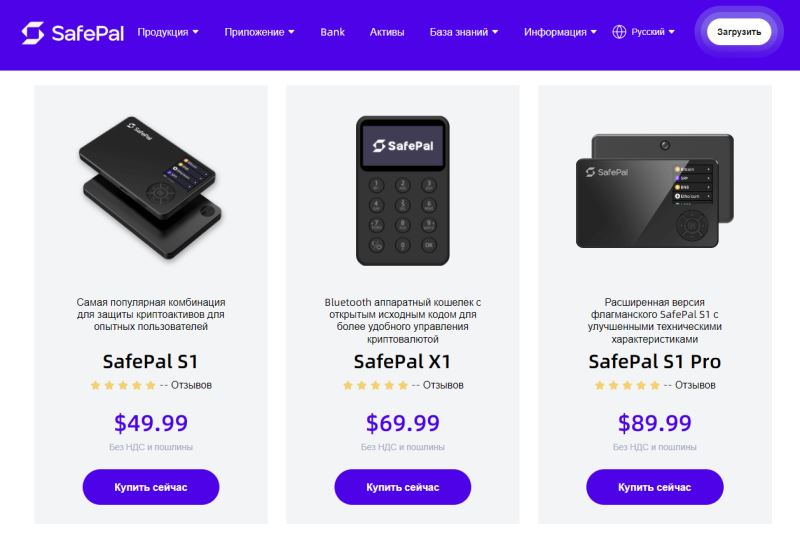Viewport: 800px width, 543px height.
Task: Go to the Bank page
Action: point(332,32)
